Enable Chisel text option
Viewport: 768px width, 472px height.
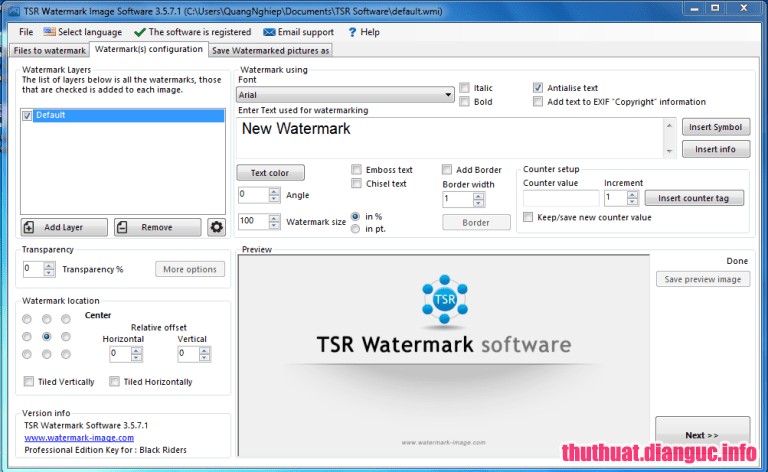click(x=357, y=183)
